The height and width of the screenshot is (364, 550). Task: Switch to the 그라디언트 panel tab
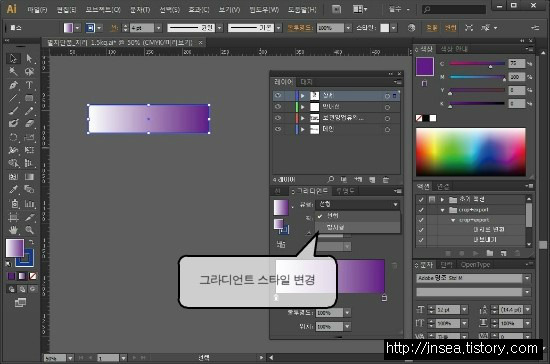[310, 191]
